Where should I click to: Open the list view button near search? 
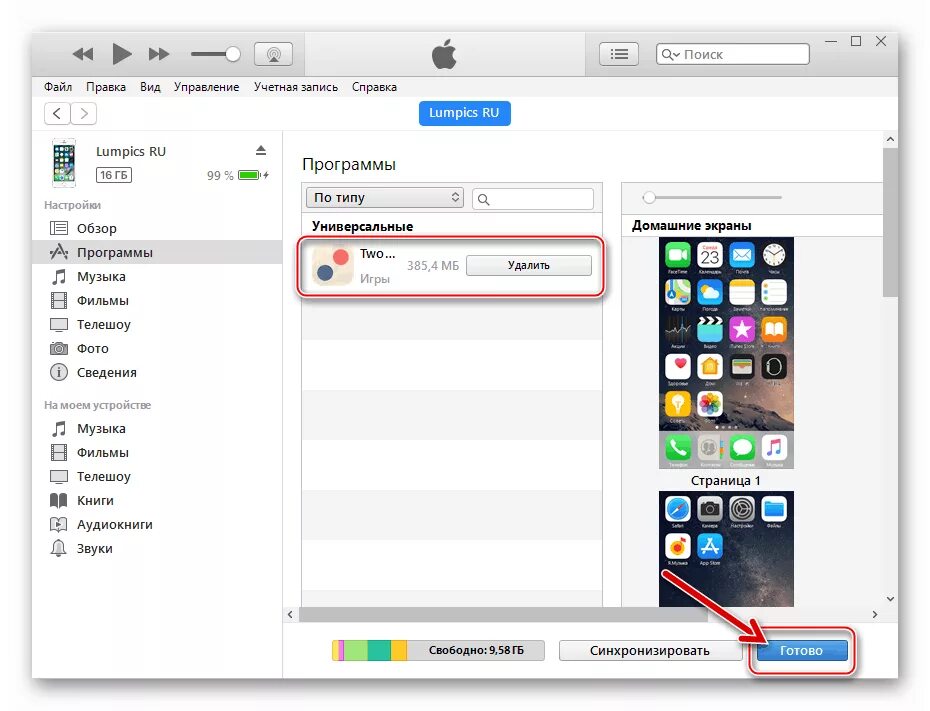click(619, 55)
